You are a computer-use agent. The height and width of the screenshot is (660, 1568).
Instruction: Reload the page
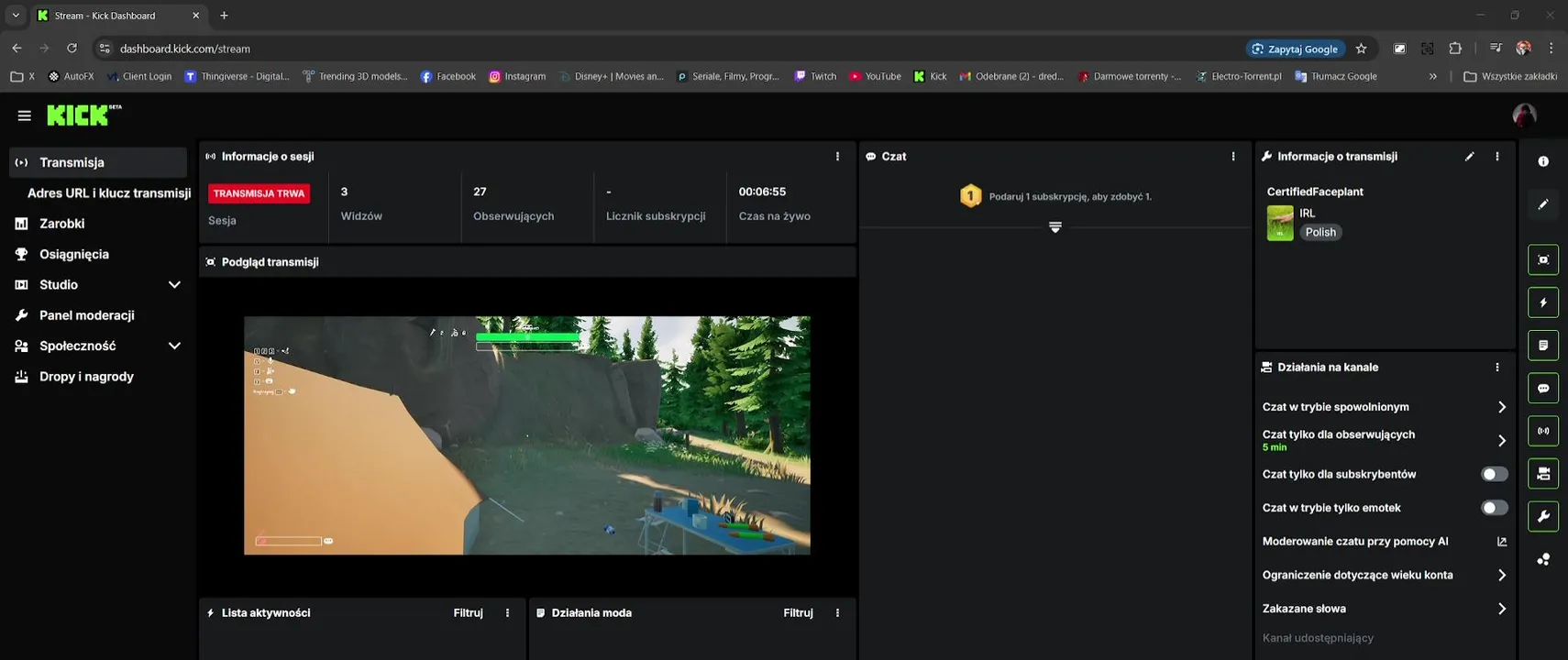72,49
